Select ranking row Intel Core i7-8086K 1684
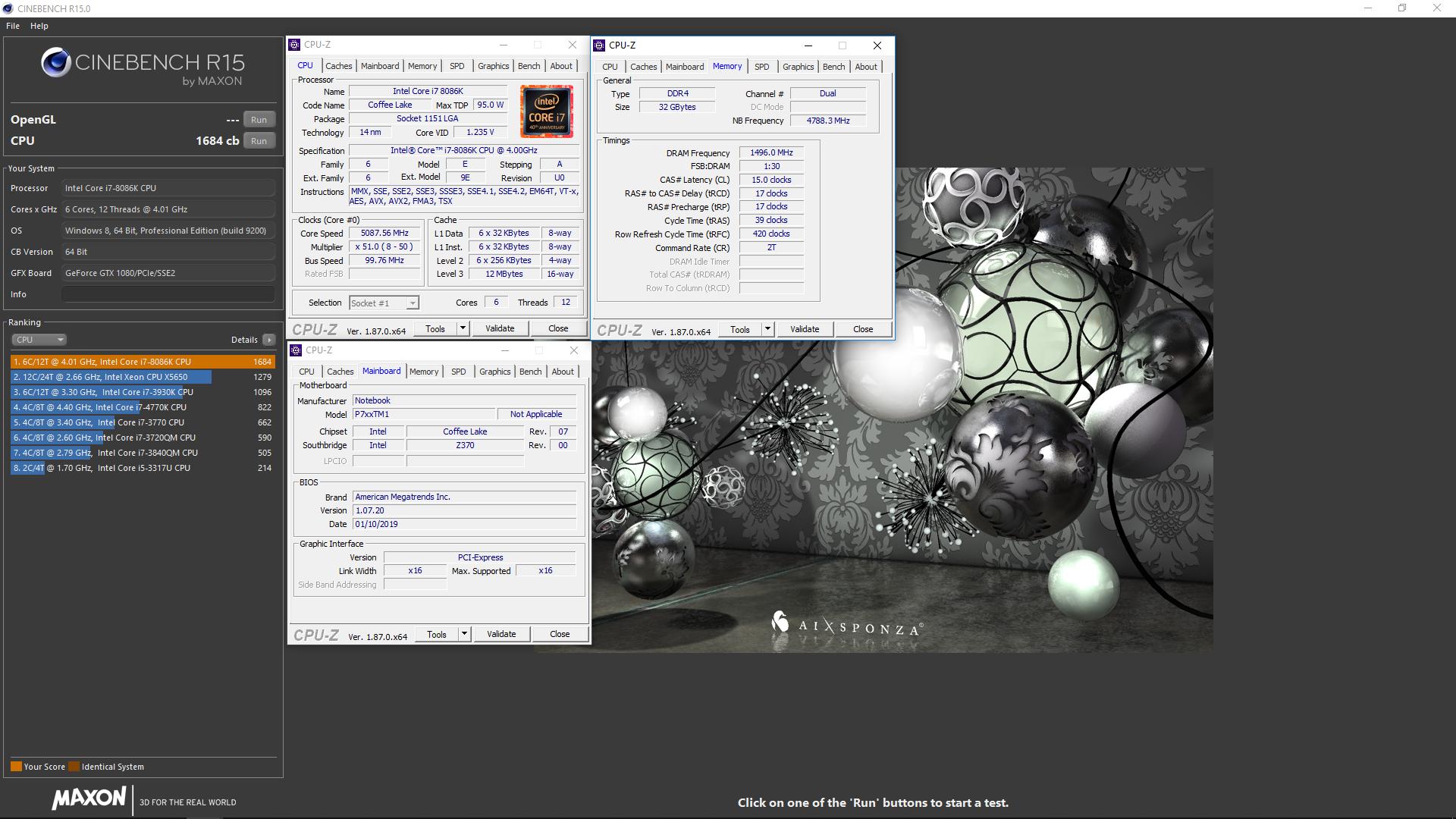 click(143, 362)
